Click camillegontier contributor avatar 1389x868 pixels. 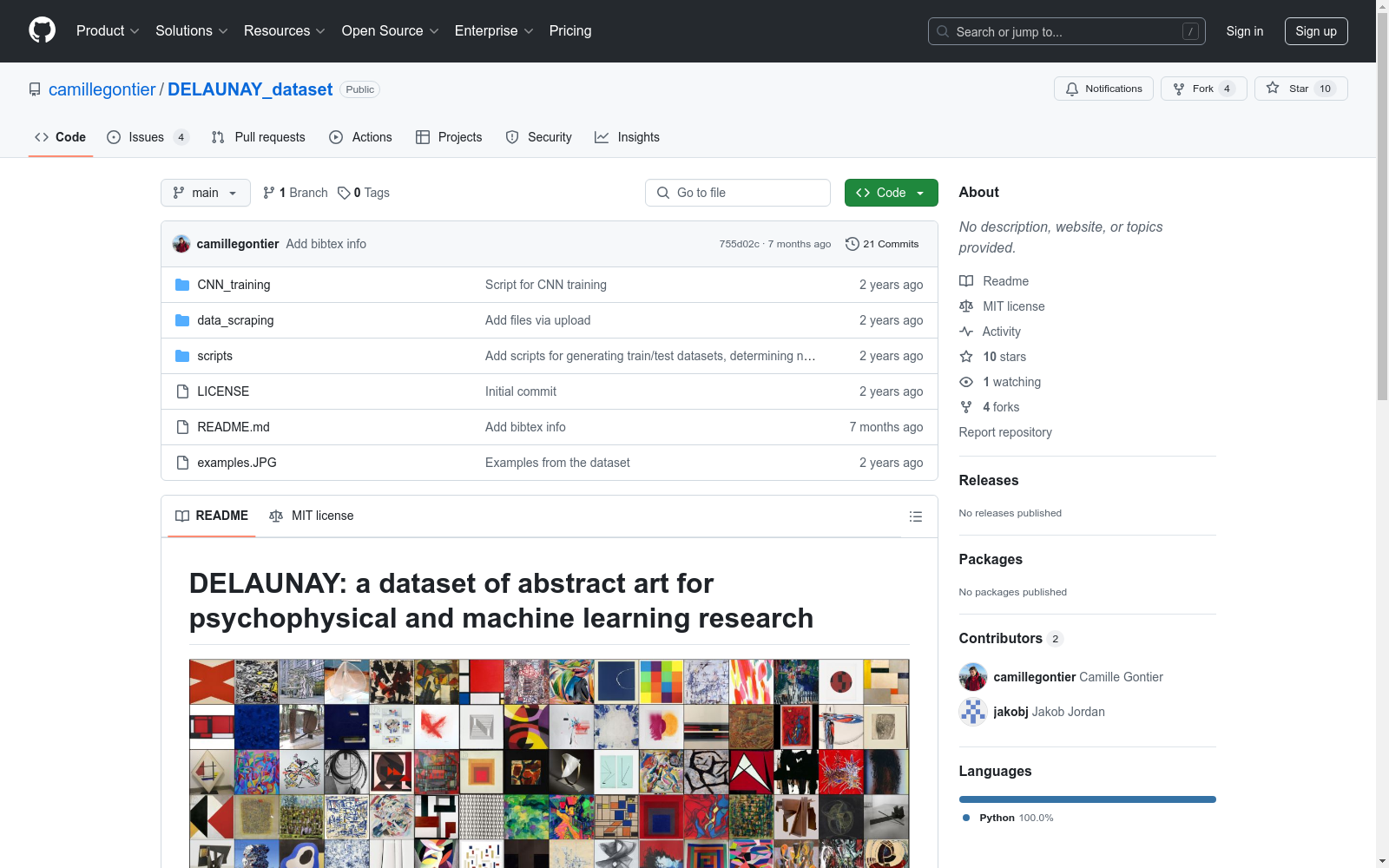point(973,677)
